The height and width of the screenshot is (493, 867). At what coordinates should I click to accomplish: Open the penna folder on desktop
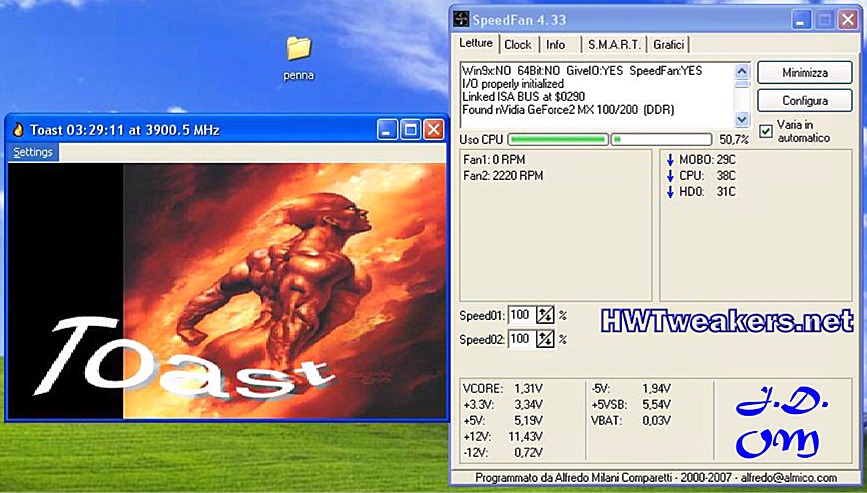click(x=299, y=58)
